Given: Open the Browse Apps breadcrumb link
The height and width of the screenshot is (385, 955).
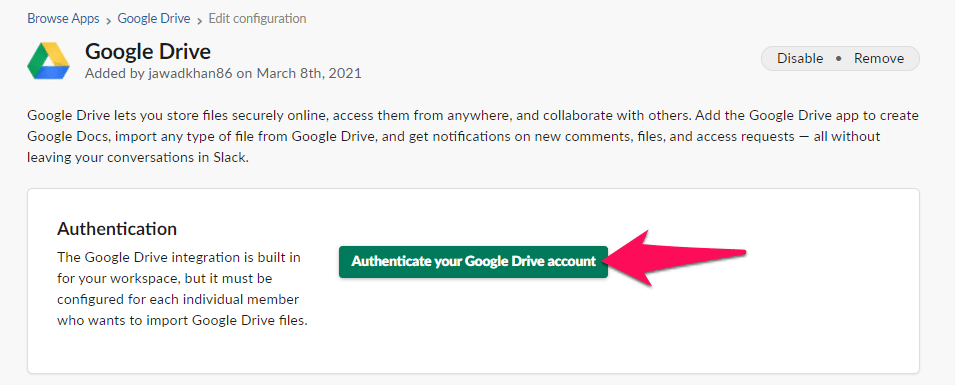Looking at the screenshot, I should point(63,19).
